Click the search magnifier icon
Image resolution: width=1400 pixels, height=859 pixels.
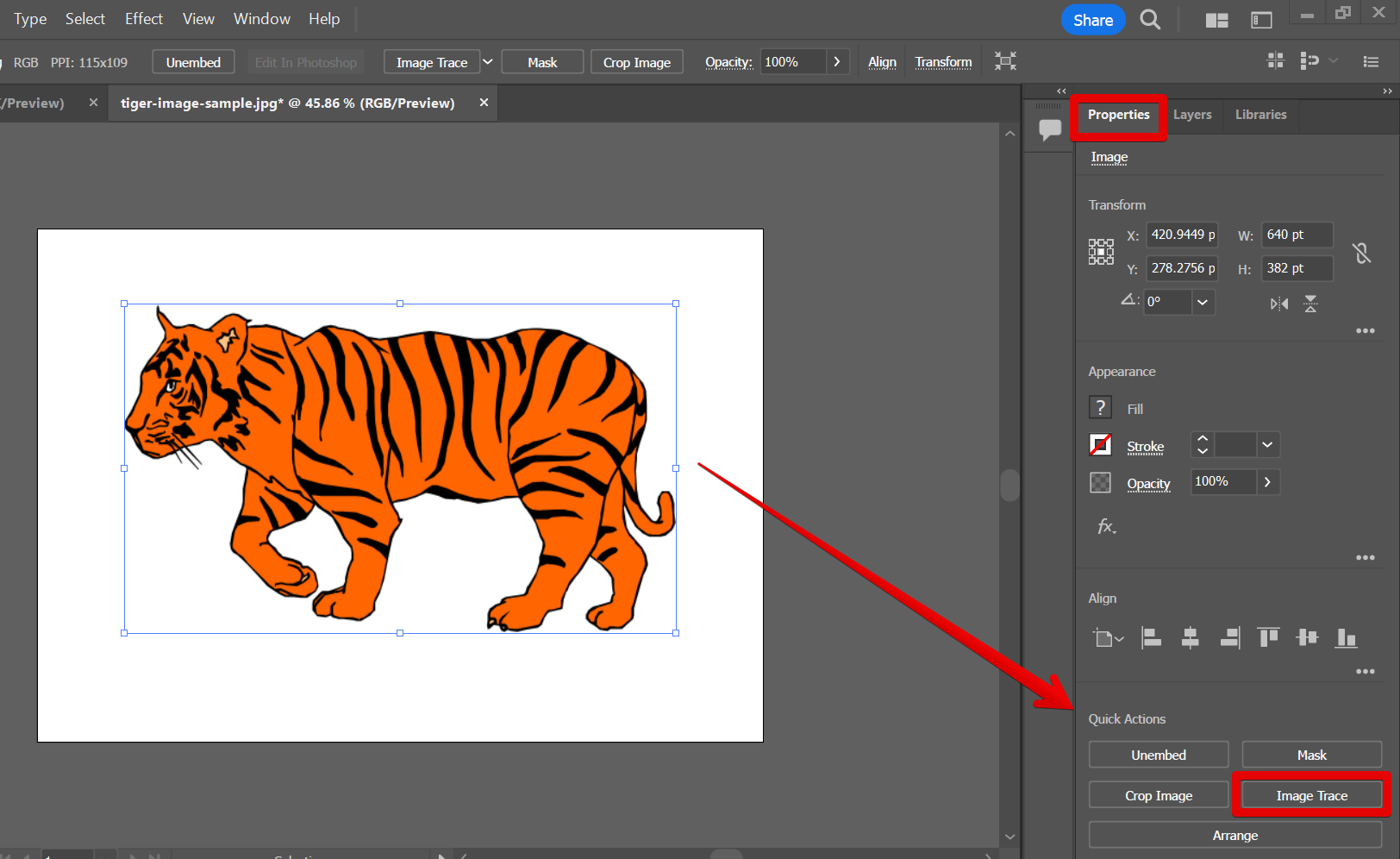coord(1150,20)
